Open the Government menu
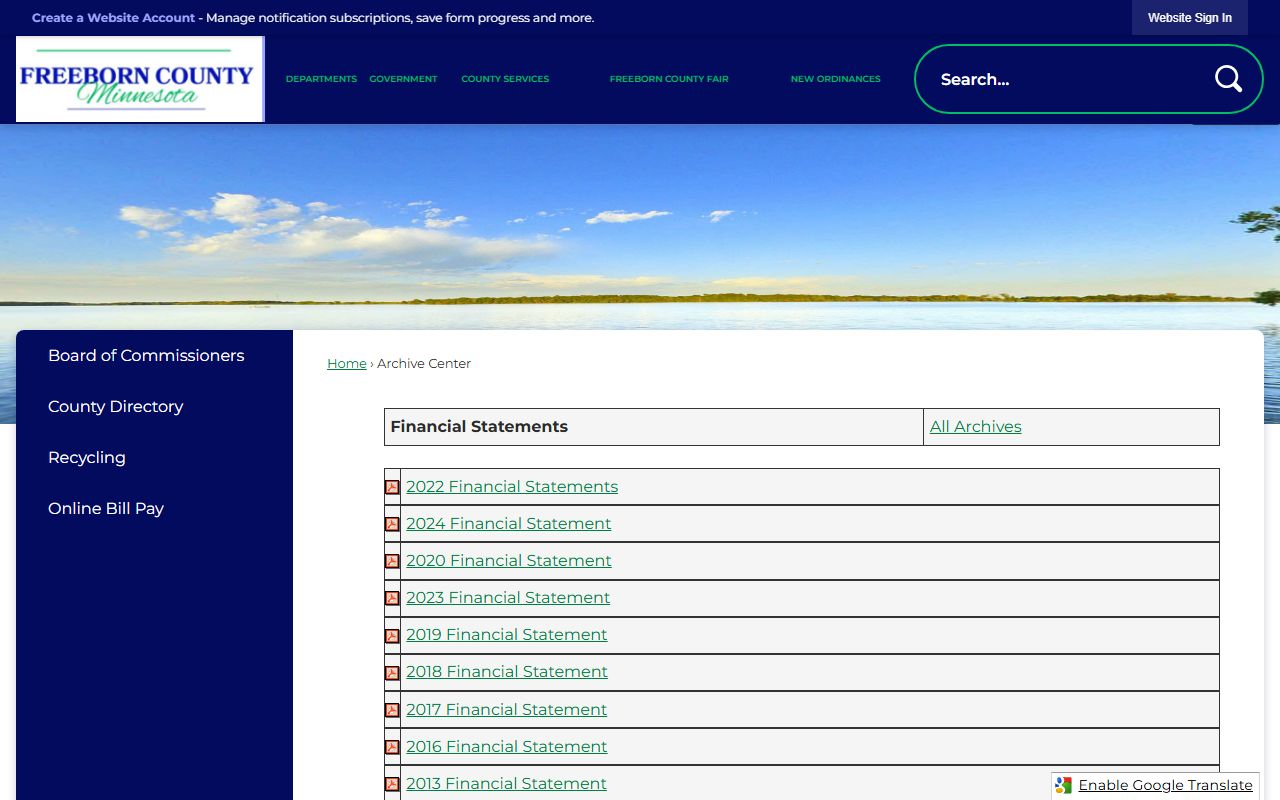The height and width of the screenshot is (800, 1280). 403,79
